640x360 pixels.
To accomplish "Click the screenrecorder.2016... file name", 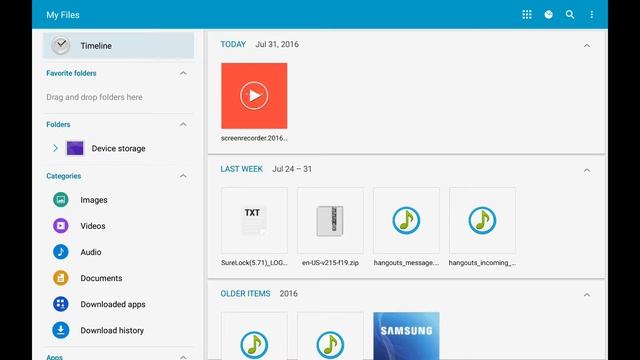I will (x=254, y=138).
